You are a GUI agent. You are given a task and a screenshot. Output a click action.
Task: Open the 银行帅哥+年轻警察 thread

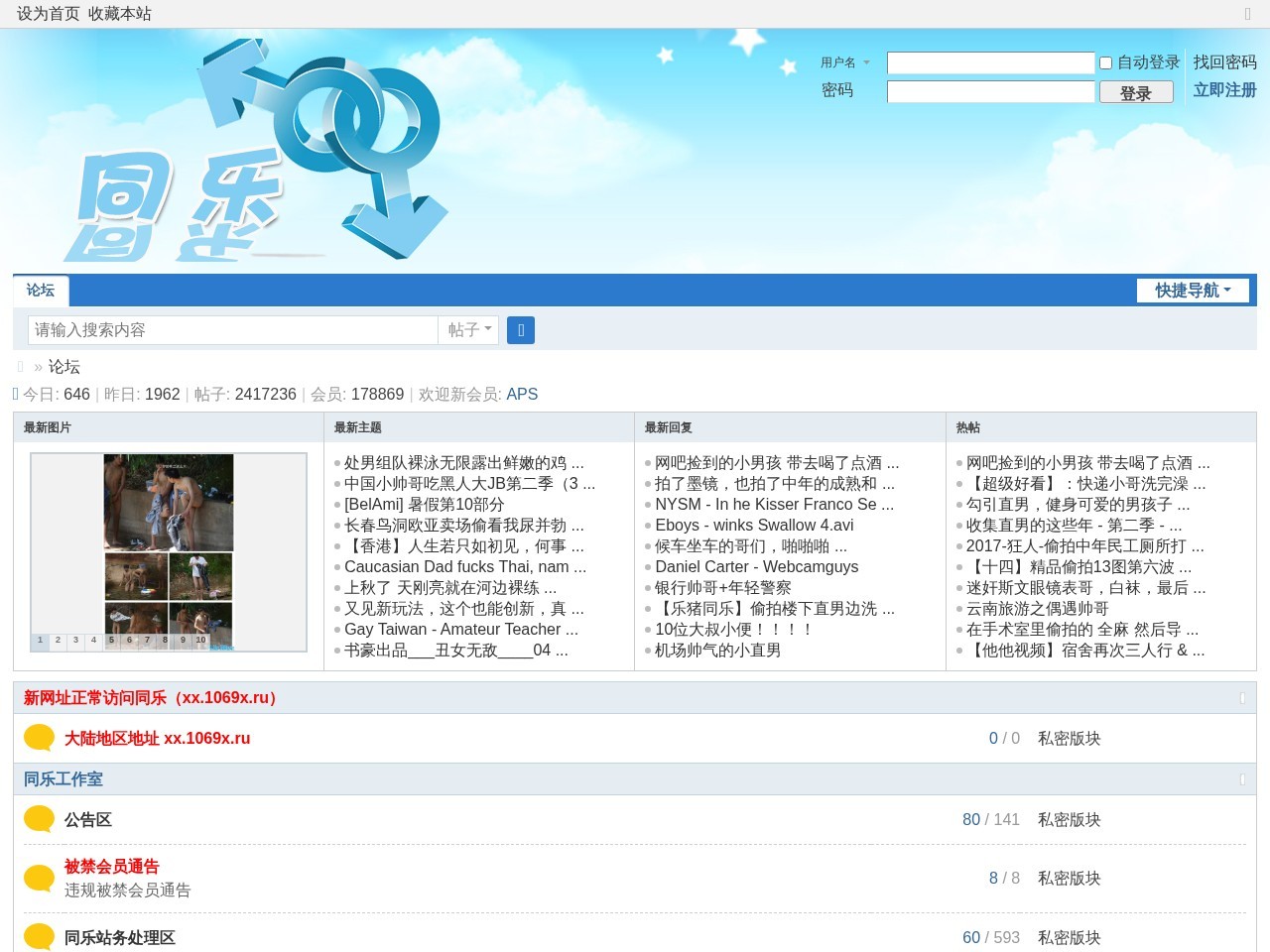pyautogui.click(x=723, y=588)
